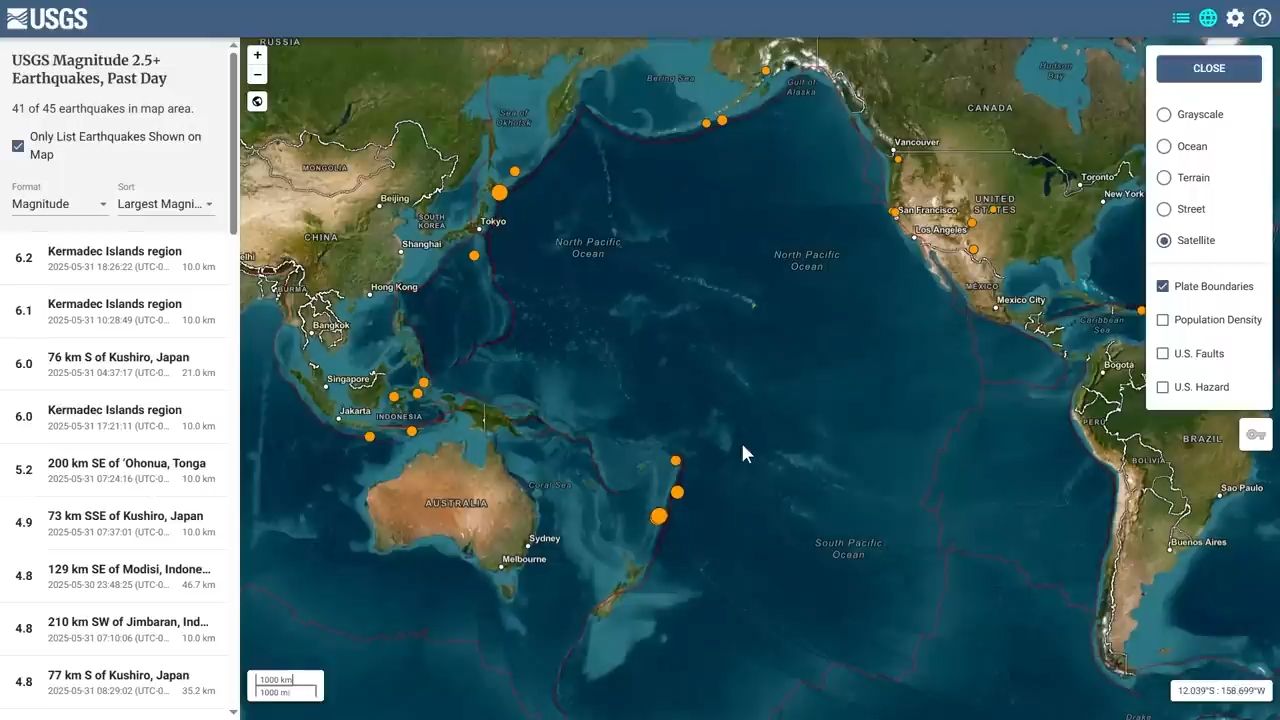Open the settings gear icon

point(1235,18)
